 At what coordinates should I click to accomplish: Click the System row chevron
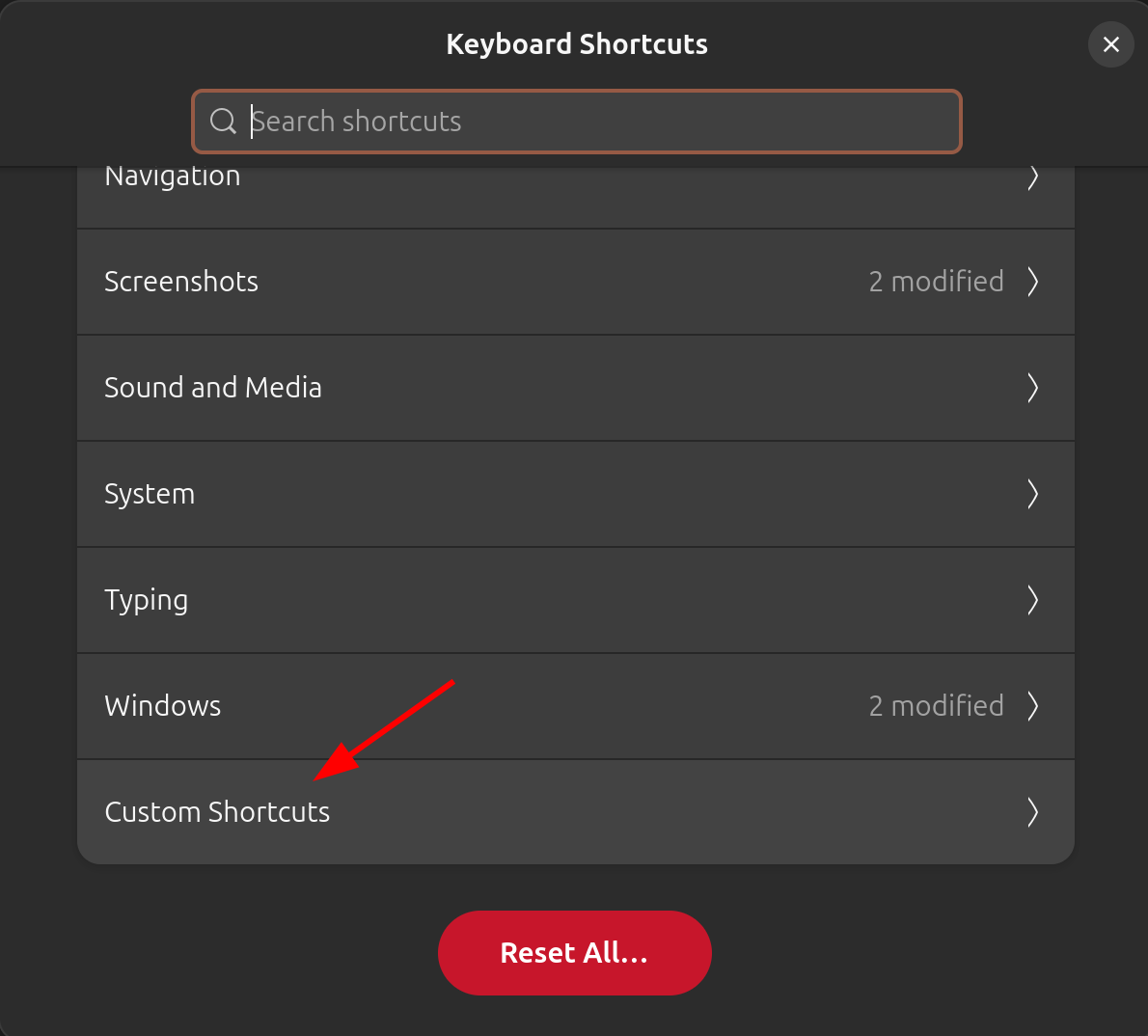pyautogui.click(x=1032, y=494)
